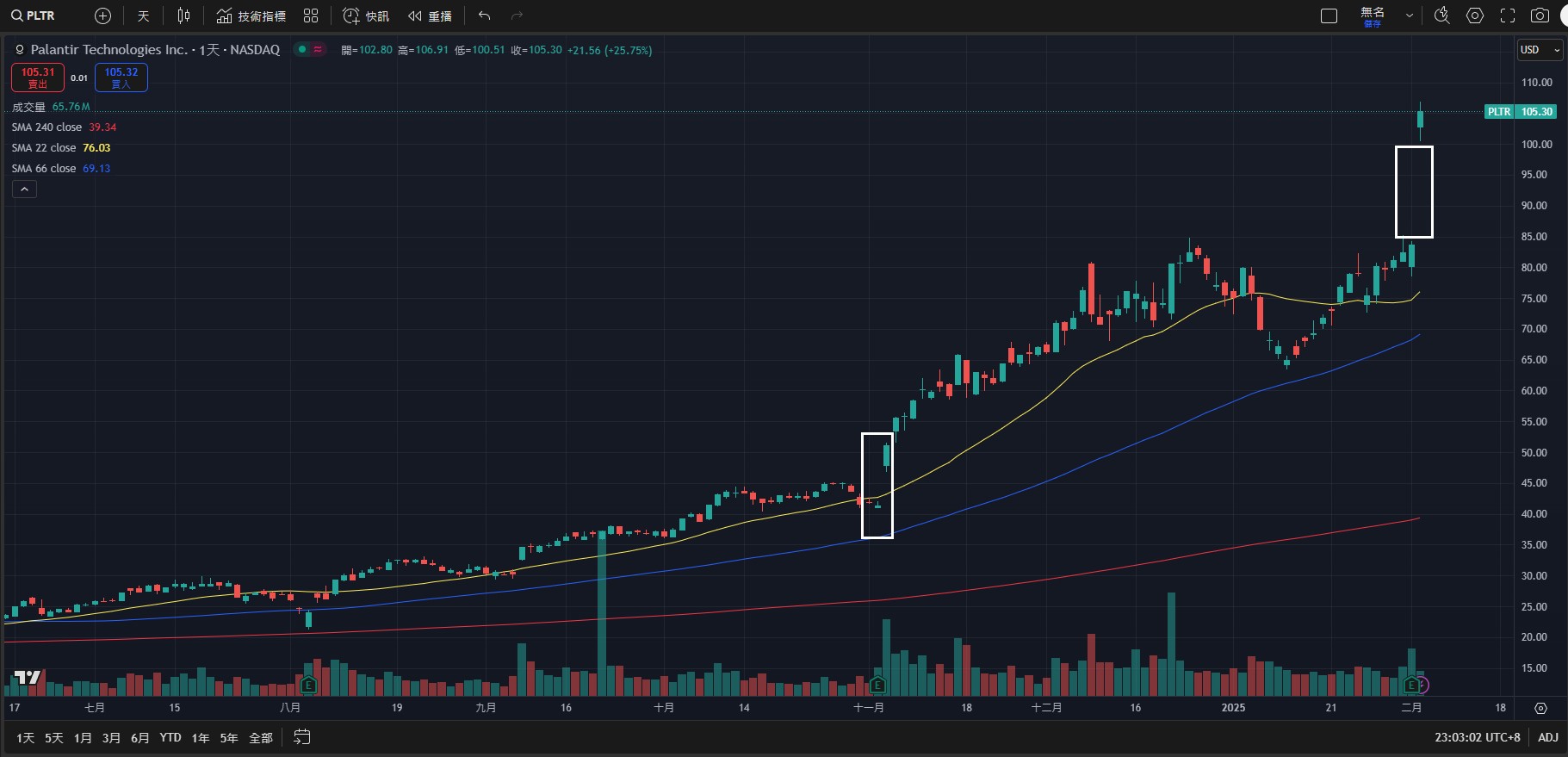Open the USD currency dropdown
Screen dimensions: 1568x757
(x=1539, y=50)
